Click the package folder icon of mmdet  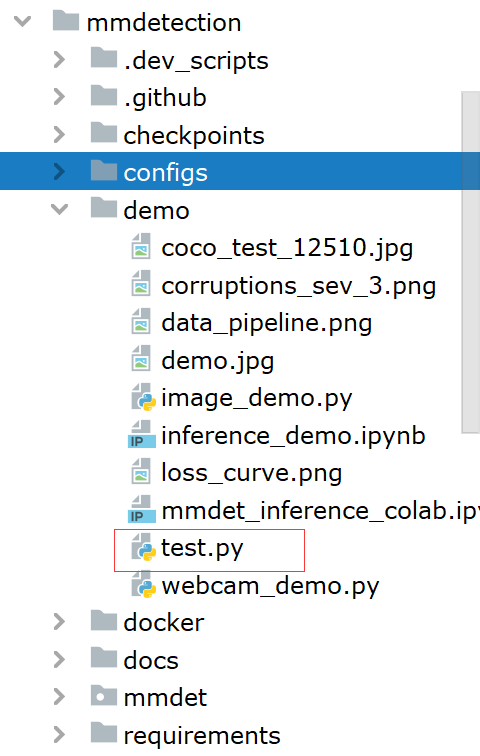[104, 697]
